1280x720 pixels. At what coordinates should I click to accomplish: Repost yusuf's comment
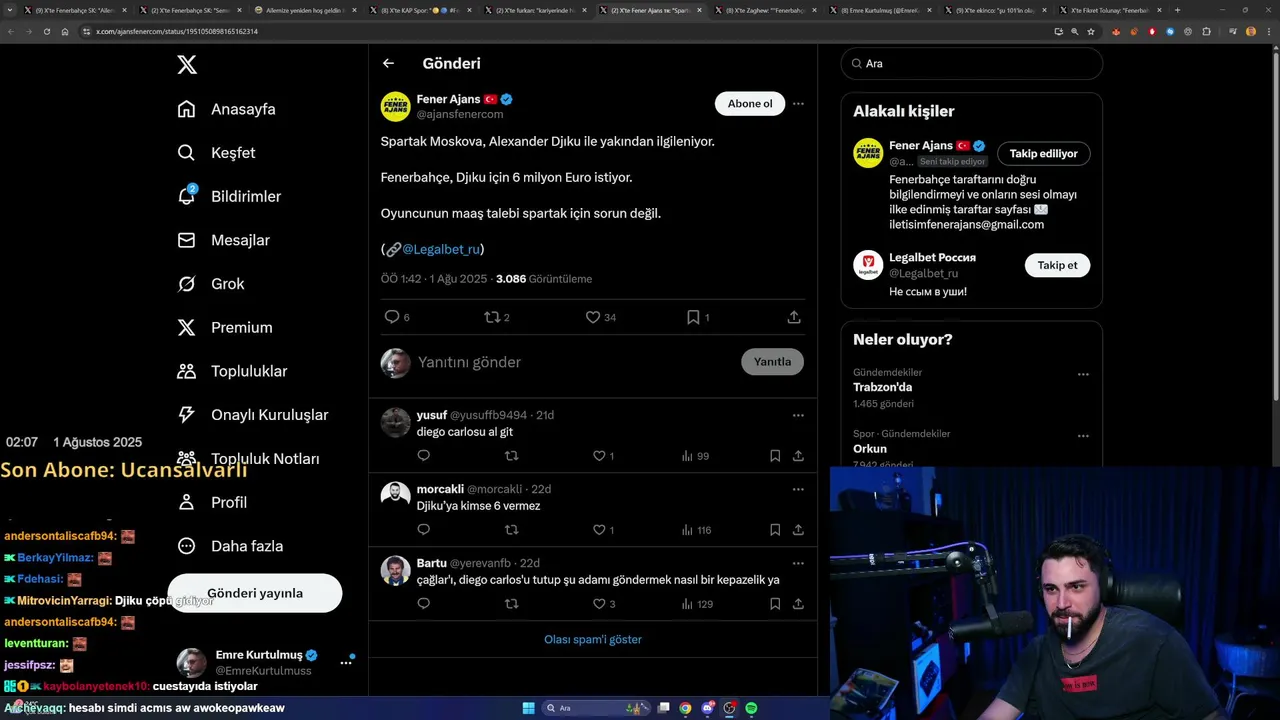(512, 456)
